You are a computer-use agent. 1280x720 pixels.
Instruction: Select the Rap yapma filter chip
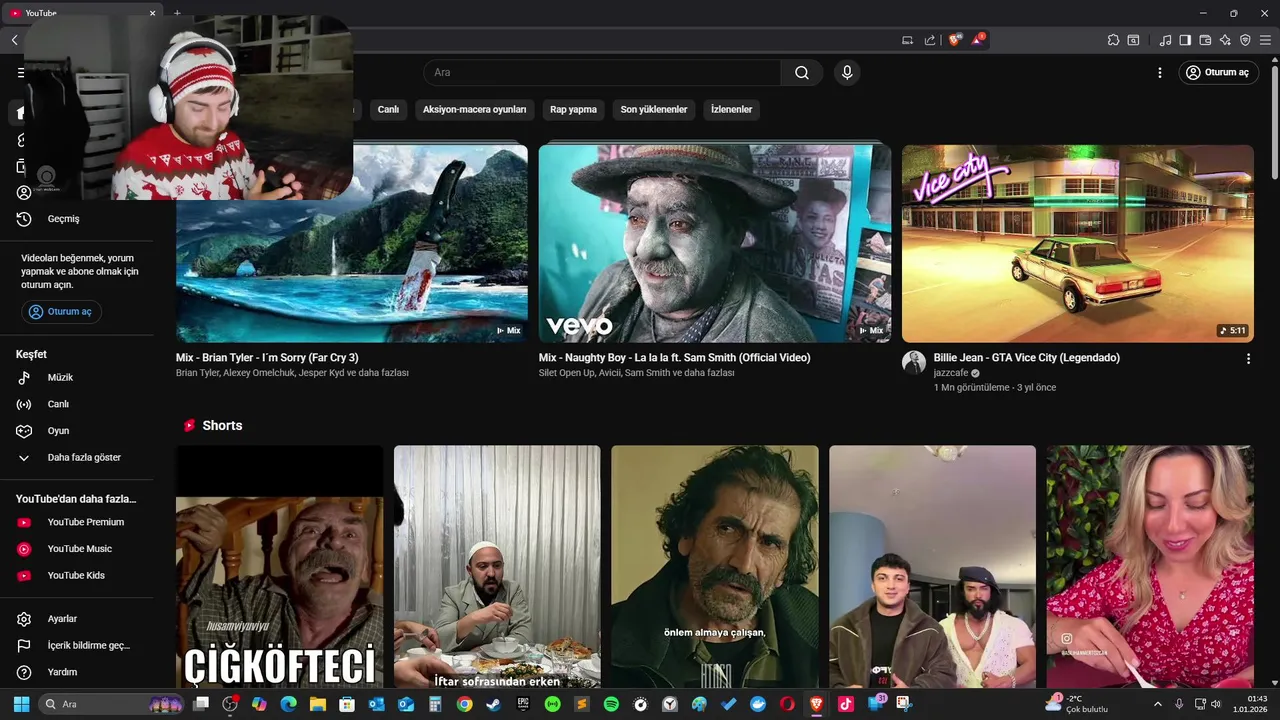pos(573,109)
